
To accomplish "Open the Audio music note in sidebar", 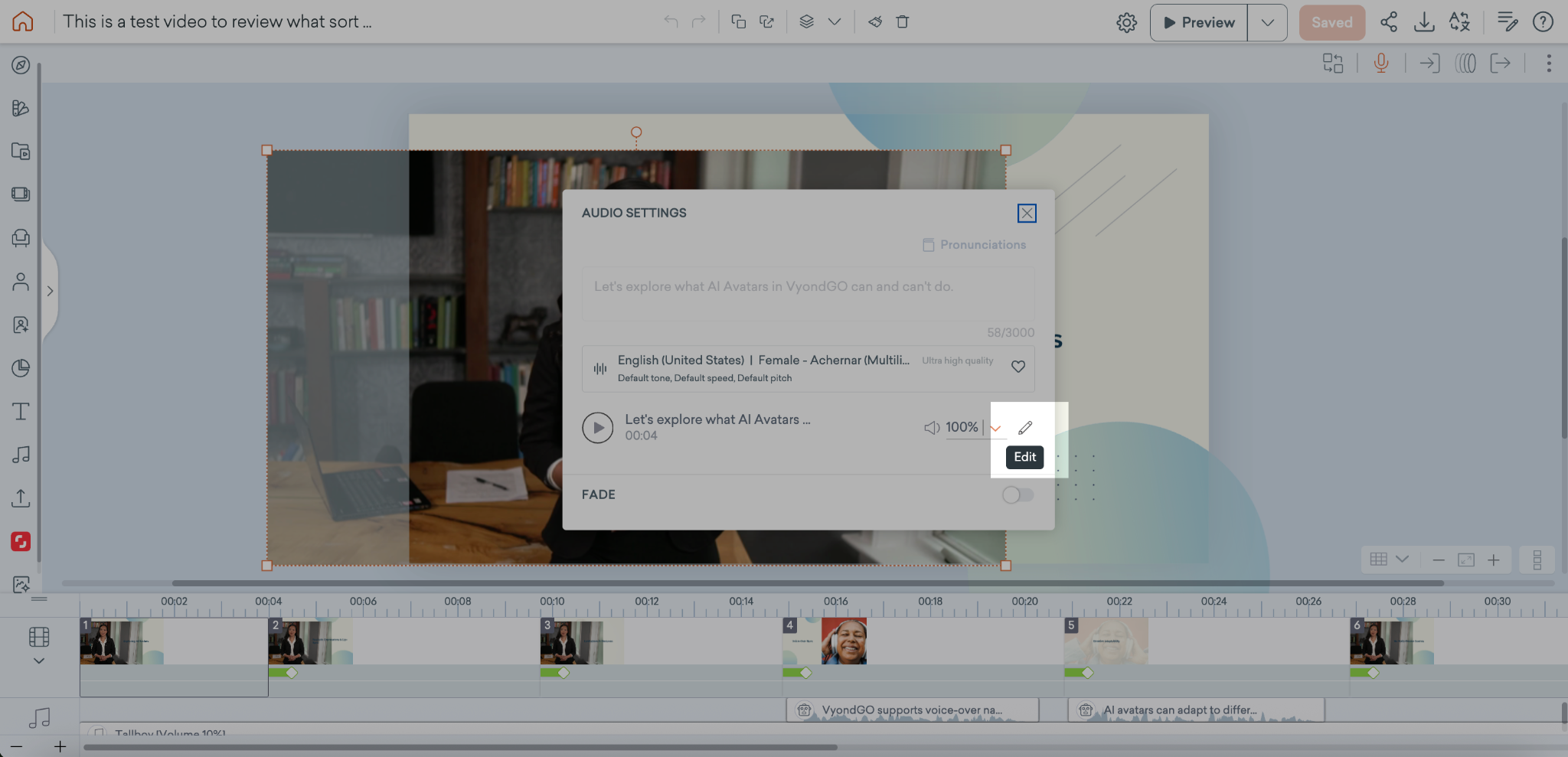I will click(x=21, y=455).
